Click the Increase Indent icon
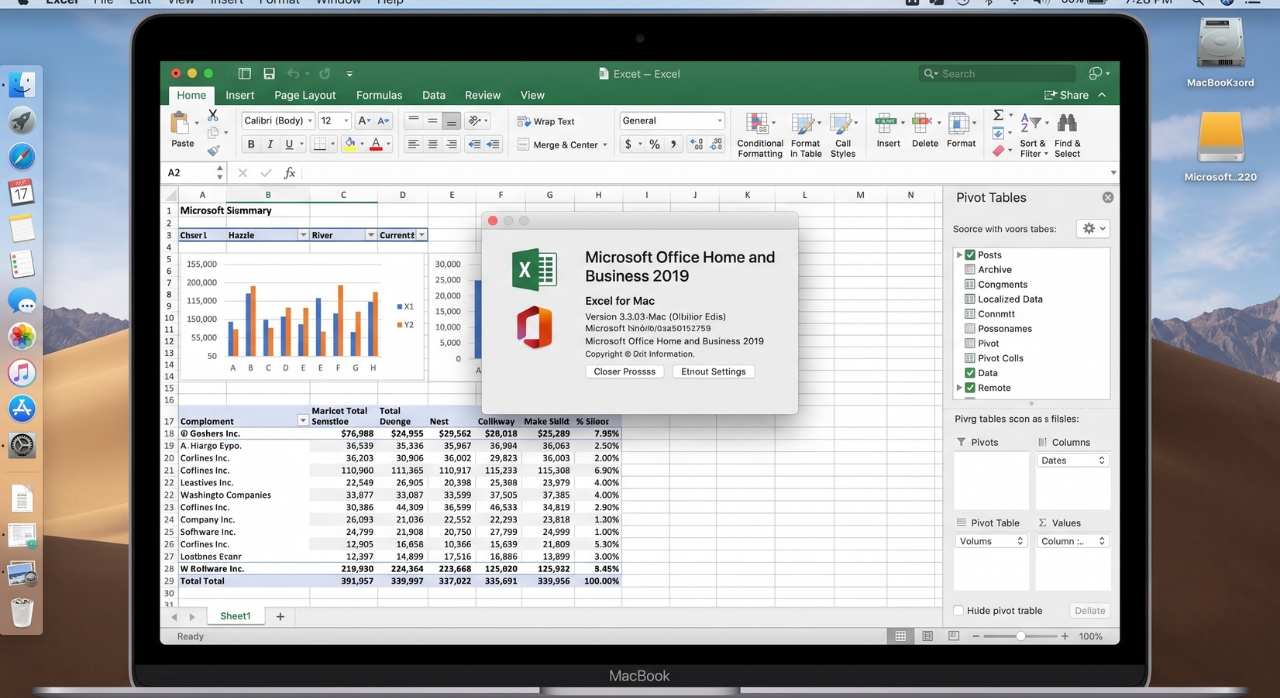 coord(493,144)
